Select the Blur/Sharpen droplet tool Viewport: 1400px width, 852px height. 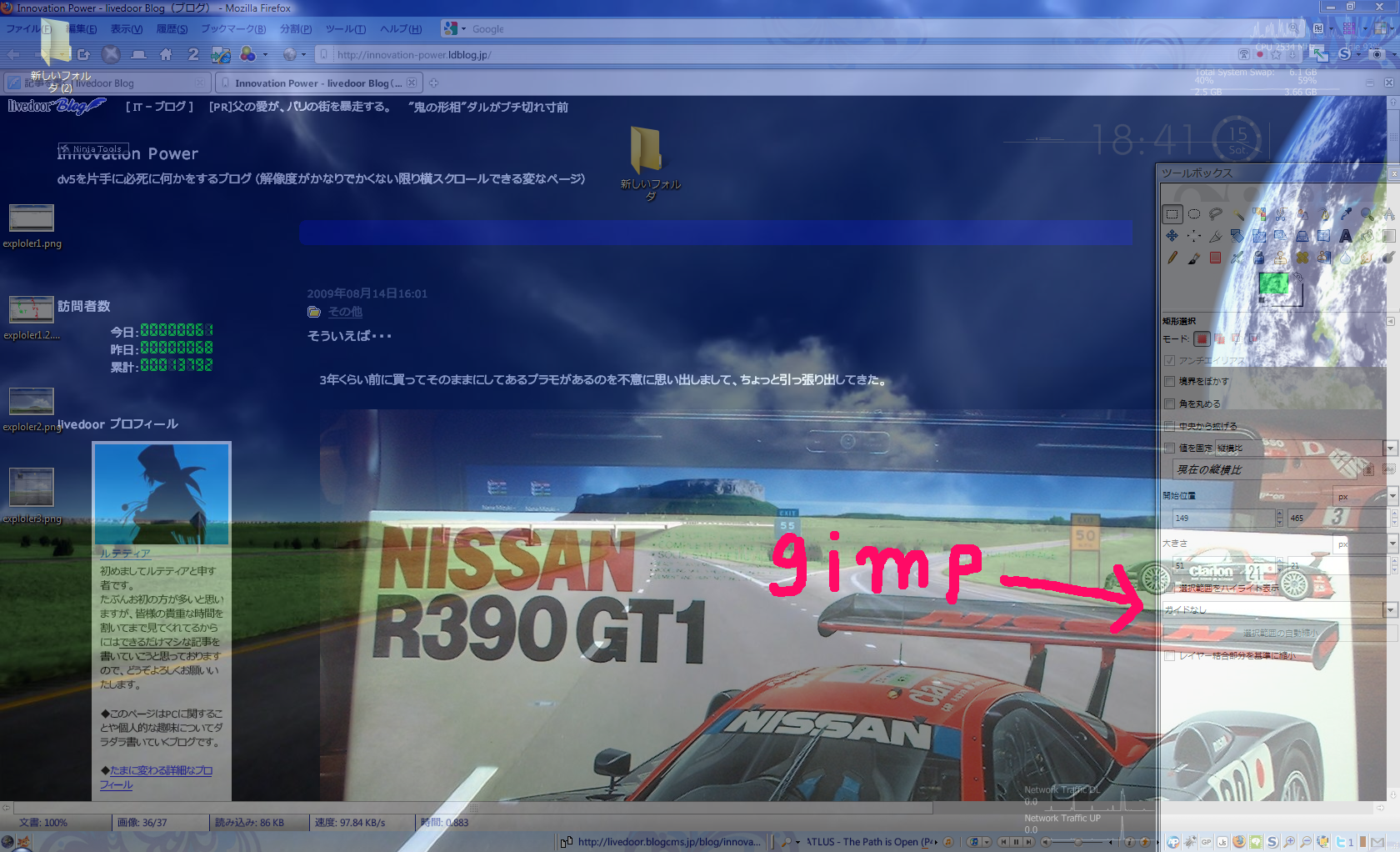1346,258
